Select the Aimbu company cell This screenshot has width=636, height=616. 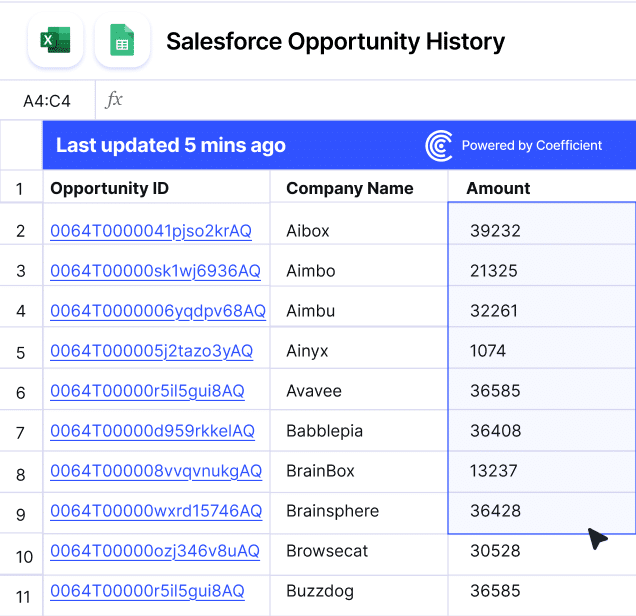click(x=359, y=307)
